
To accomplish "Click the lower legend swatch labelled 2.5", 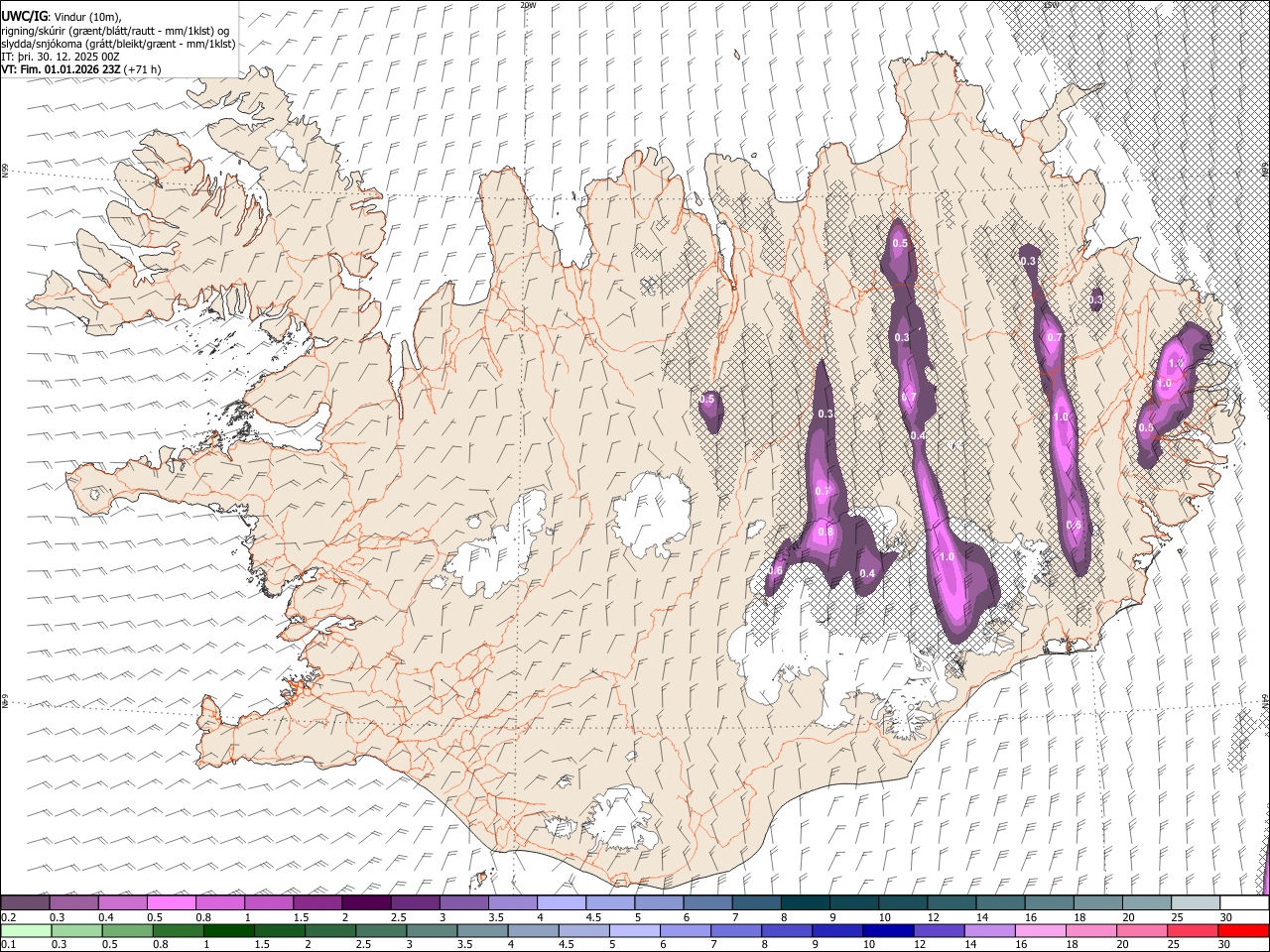I will click(381, 930).
